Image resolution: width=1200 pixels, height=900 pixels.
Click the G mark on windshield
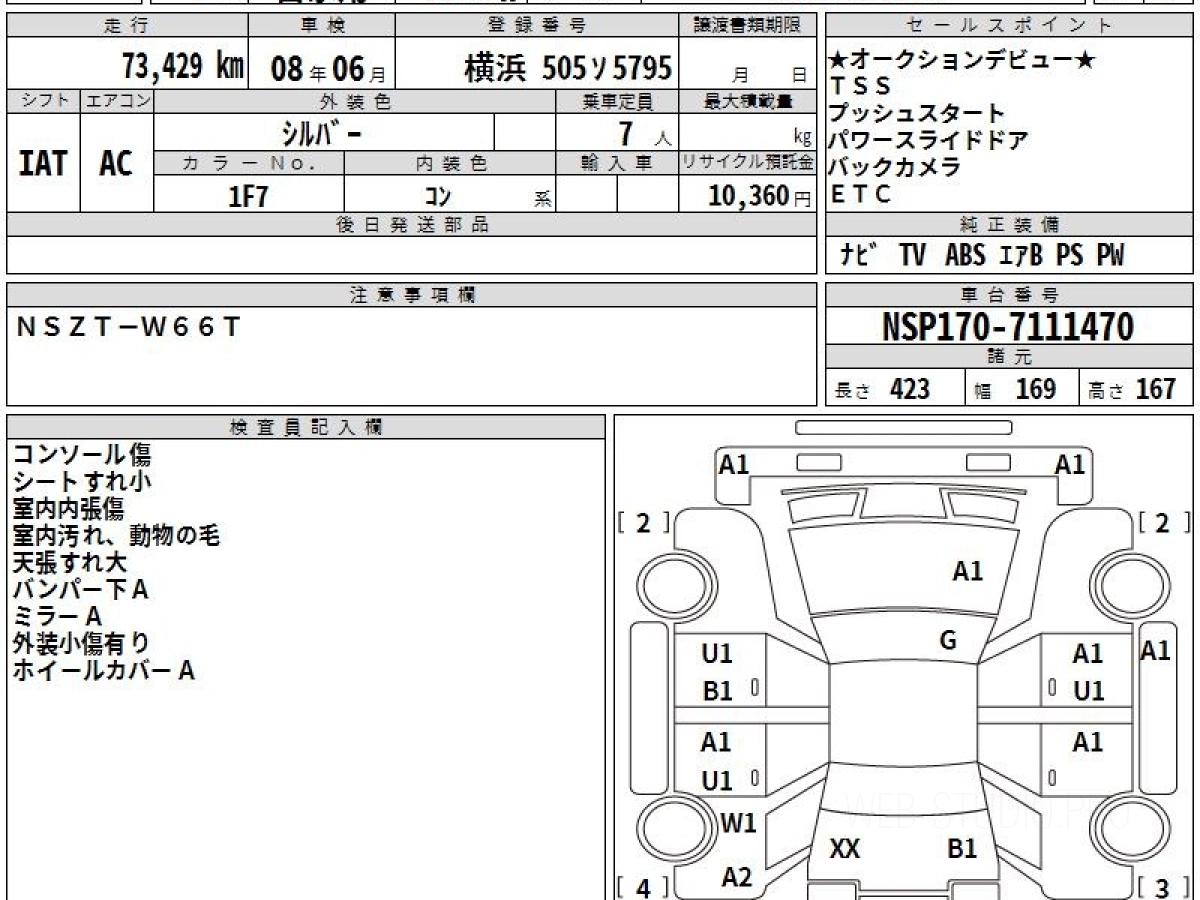click(x=948, y=641)
